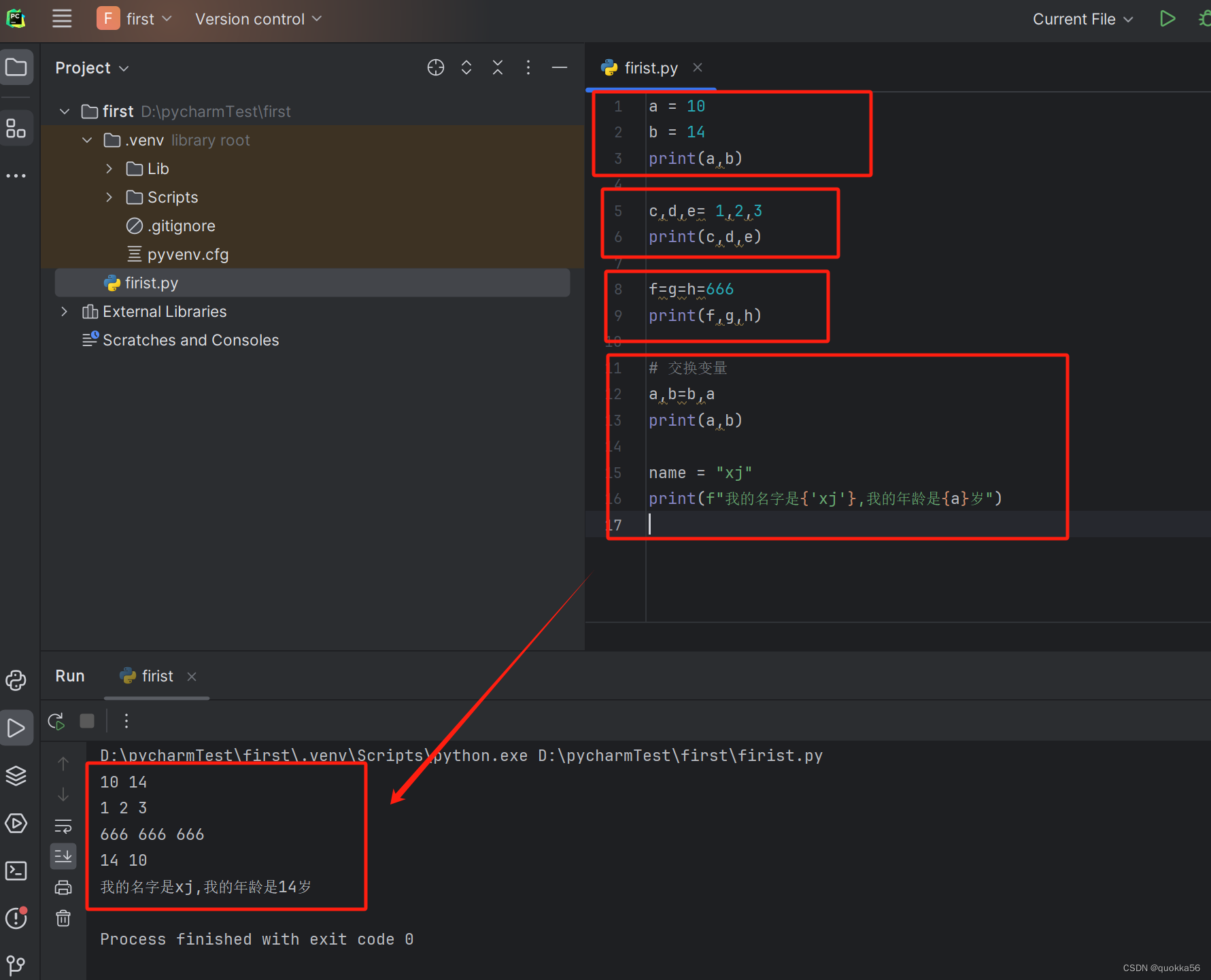Open the main hamburger menu

pos(62,18)
